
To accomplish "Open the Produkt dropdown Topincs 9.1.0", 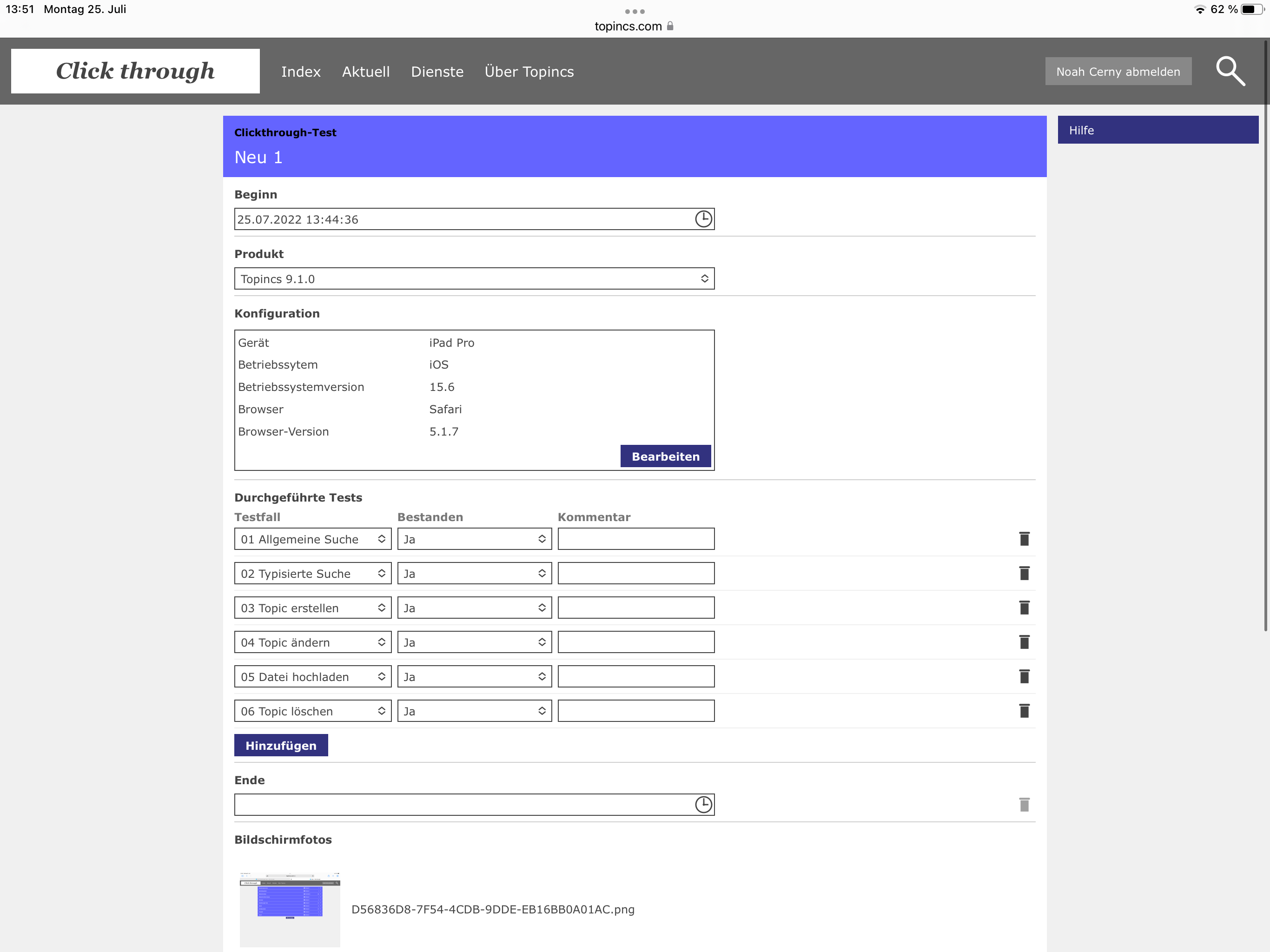I will (x=474, y=278).
